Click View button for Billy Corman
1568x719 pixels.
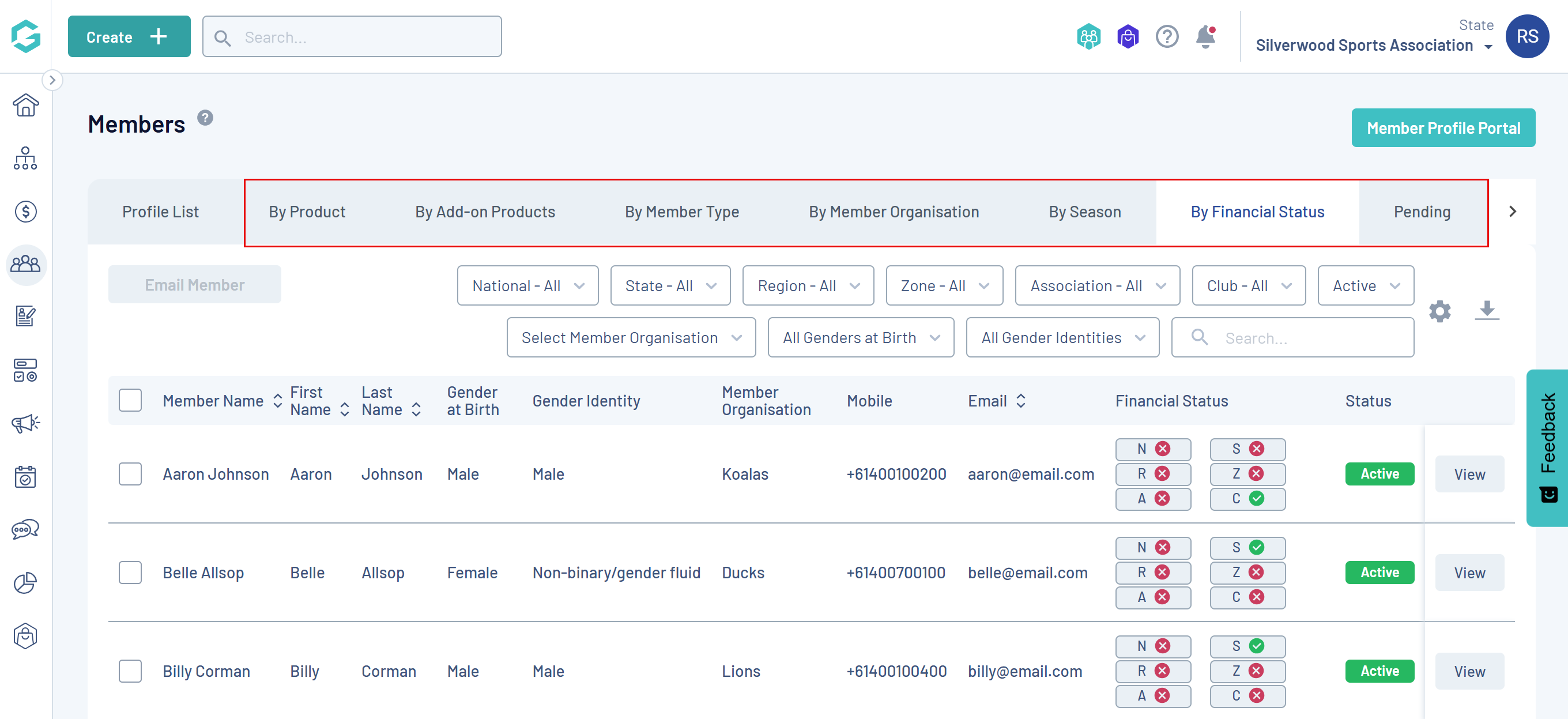click(x=1469, y=671)
